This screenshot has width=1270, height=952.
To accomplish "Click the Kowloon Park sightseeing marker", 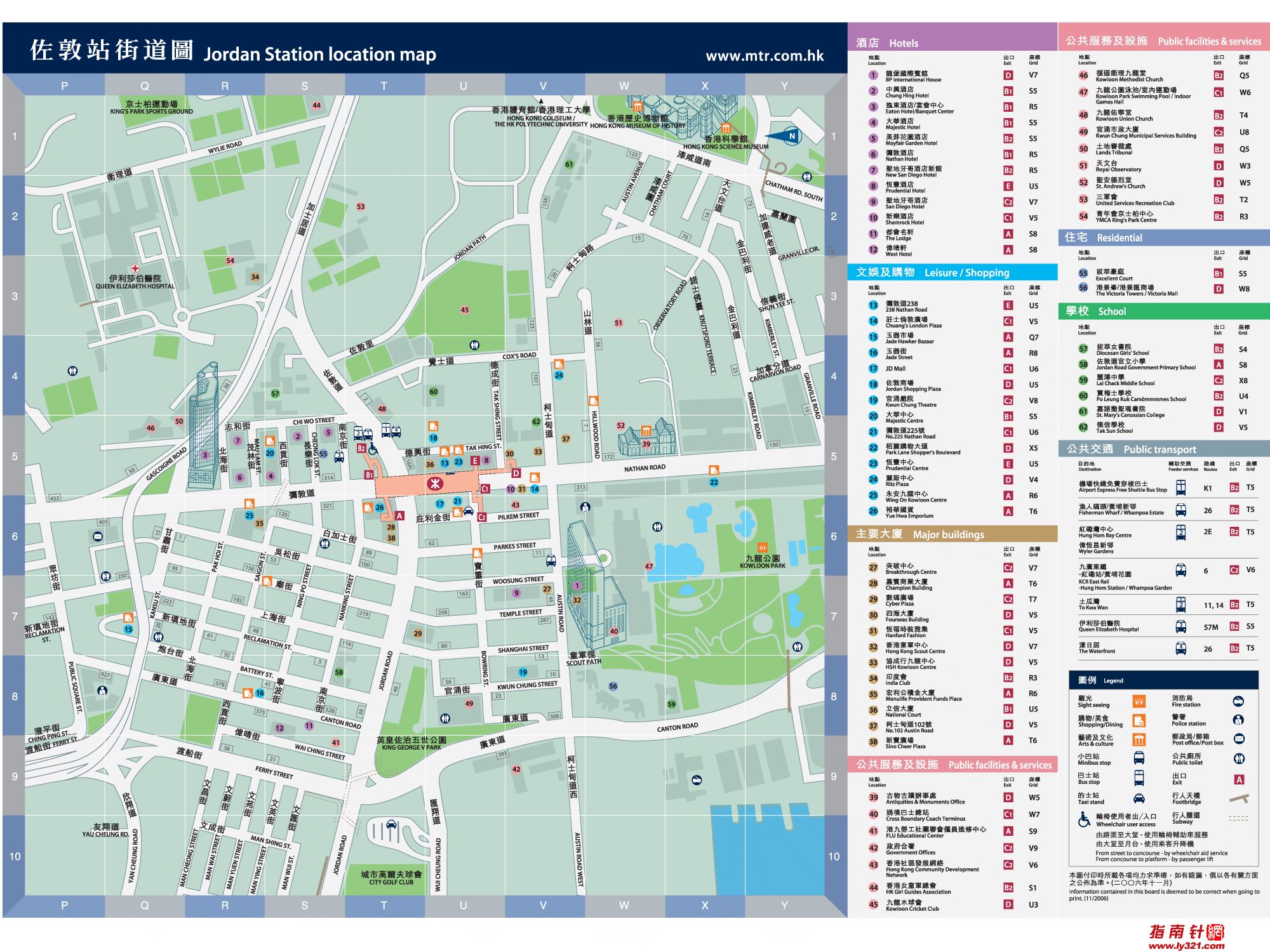I will (x=763, y=547).
